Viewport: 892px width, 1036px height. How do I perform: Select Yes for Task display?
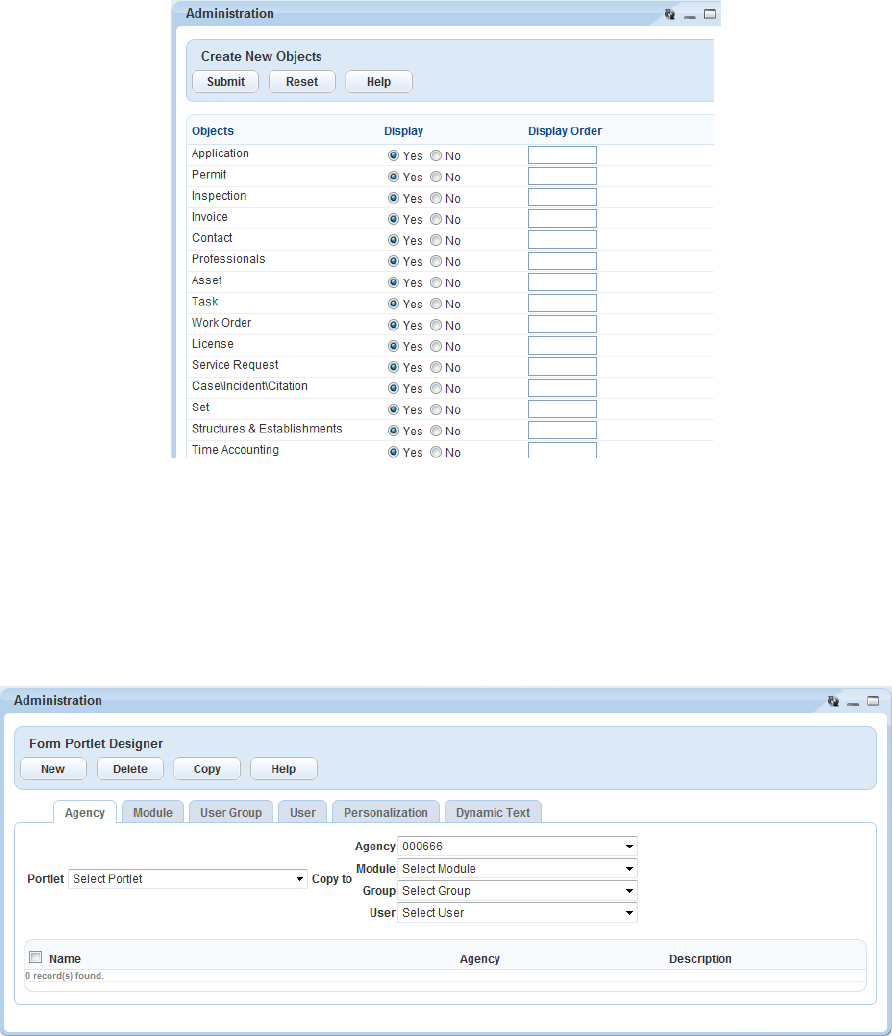point(393,303)
